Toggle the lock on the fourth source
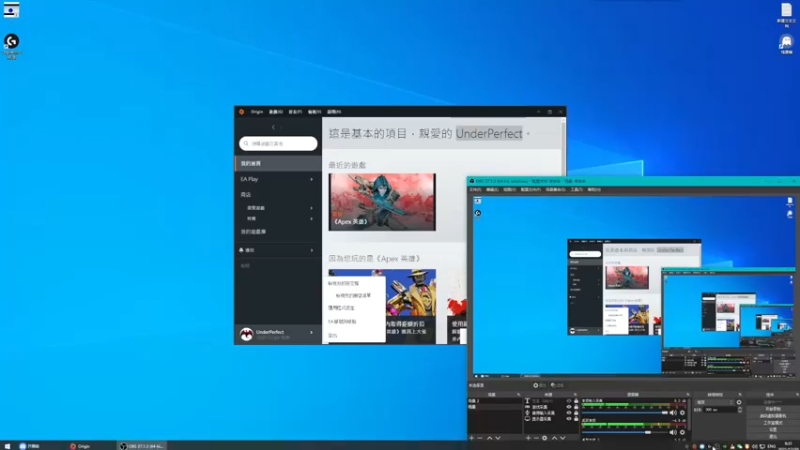 [x=576, y=418]
